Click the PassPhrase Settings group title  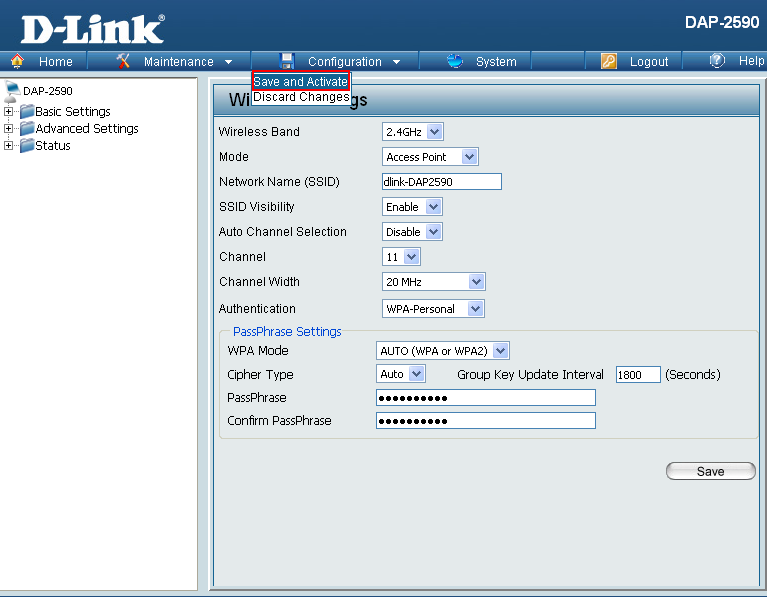[287, 332]
